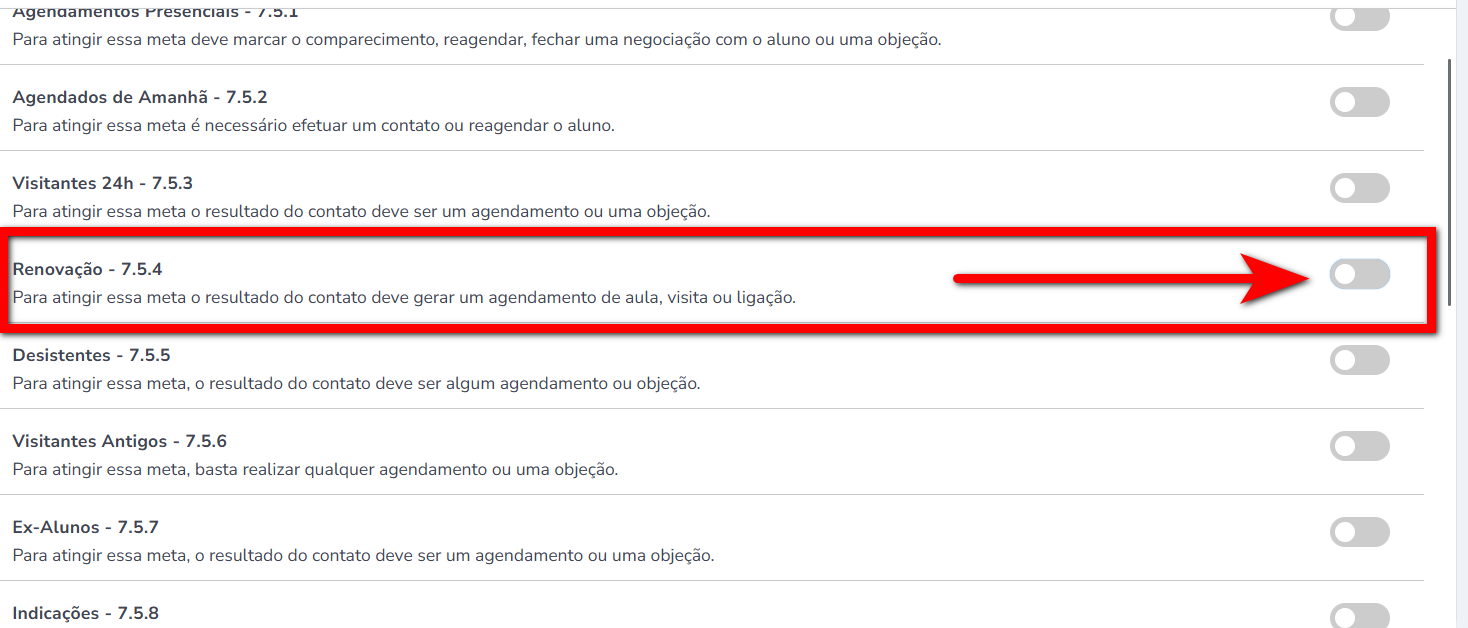Enable the Renovação 7.5.4 toggle
Screen dimensions: 1468x628
click(1359, 274)
